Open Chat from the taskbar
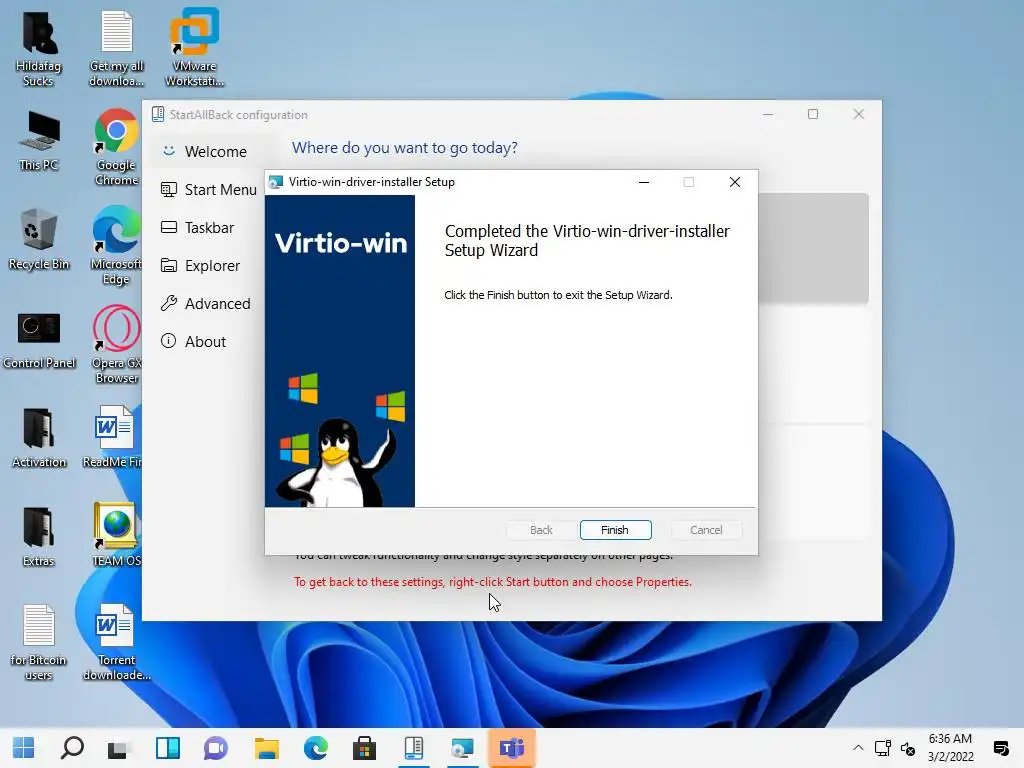1024x768 pixels. pyautogui.click(x=216, y=748)
